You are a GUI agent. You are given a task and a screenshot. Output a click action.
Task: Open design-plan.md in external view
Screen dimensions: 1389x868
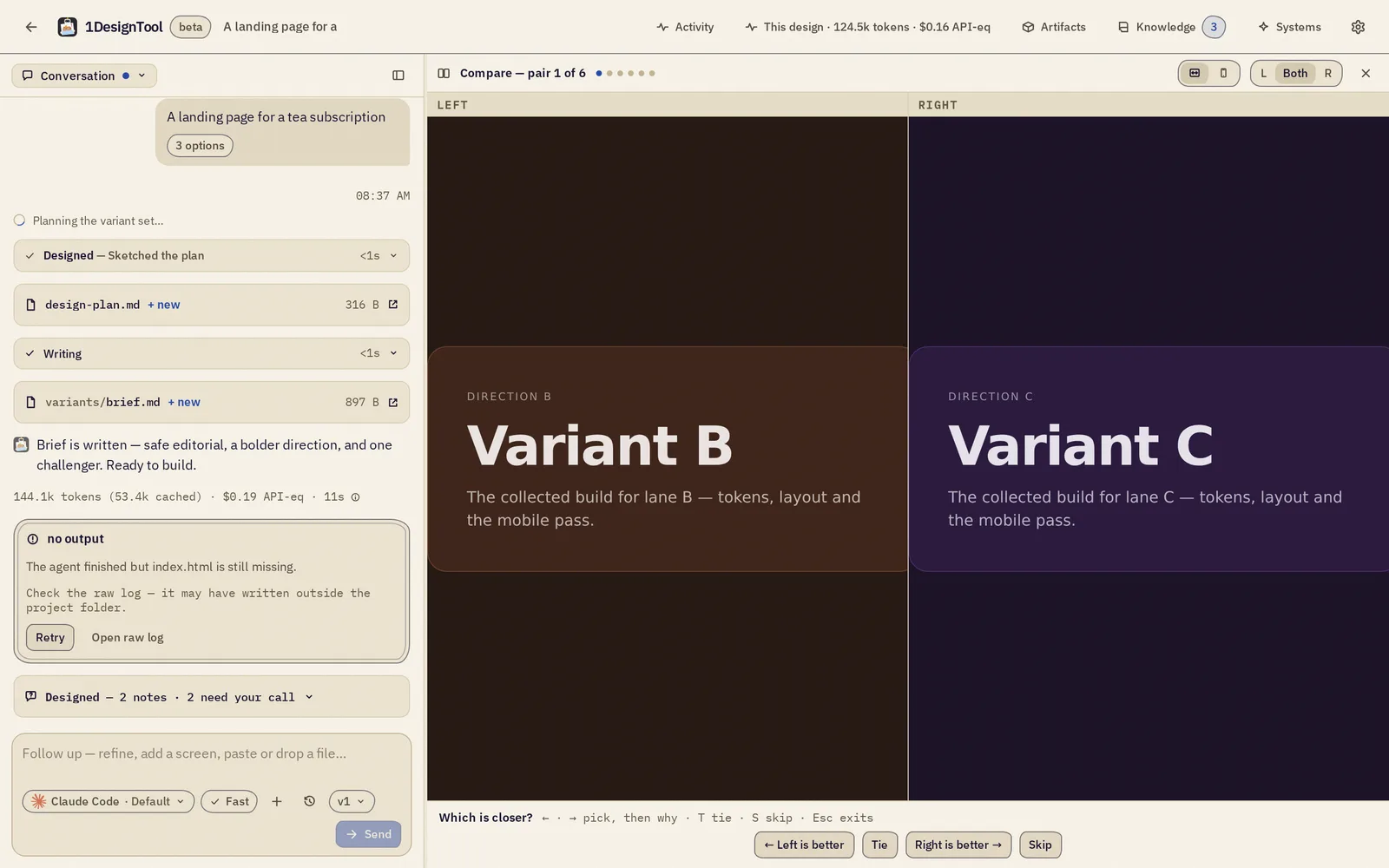coord(393,305)
